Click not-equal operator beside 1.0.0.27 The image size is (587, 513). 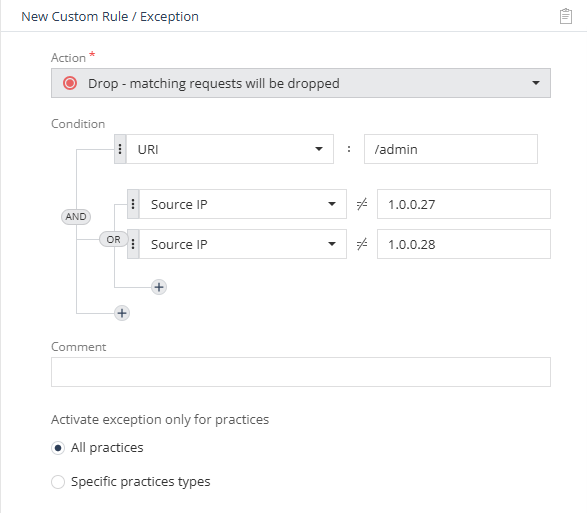(362, 204)
